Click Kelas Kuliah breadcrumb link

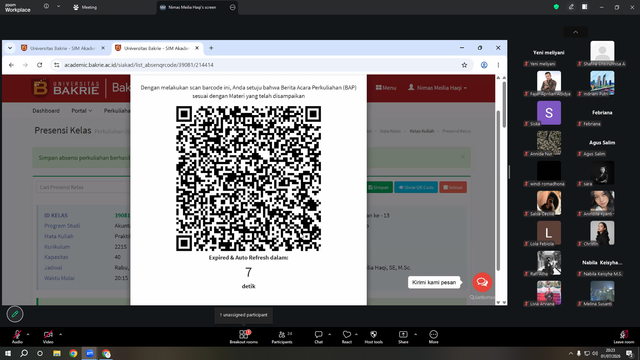click(x=422, y=131)
